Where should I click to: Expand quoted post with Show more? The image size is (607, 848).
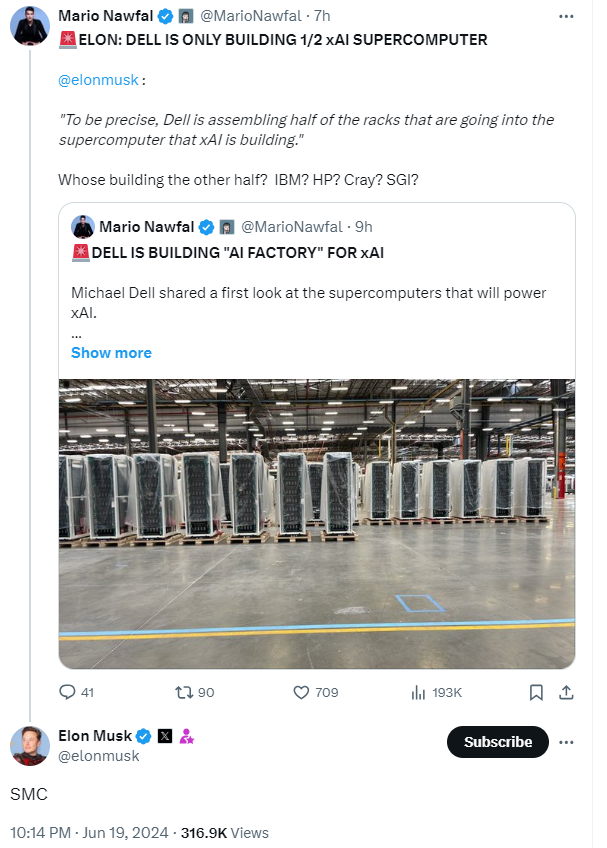[111, 353]
